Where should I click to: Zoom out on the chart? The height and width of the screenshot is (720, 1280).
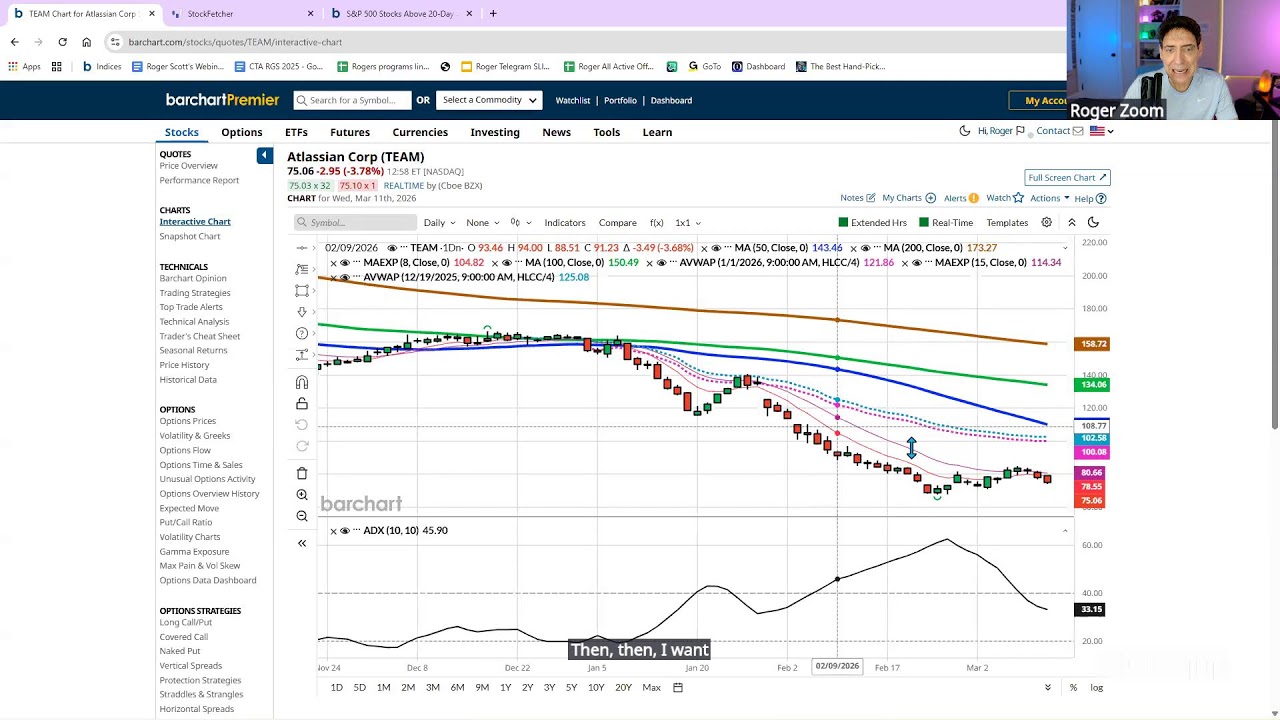(x=302, y=516)
